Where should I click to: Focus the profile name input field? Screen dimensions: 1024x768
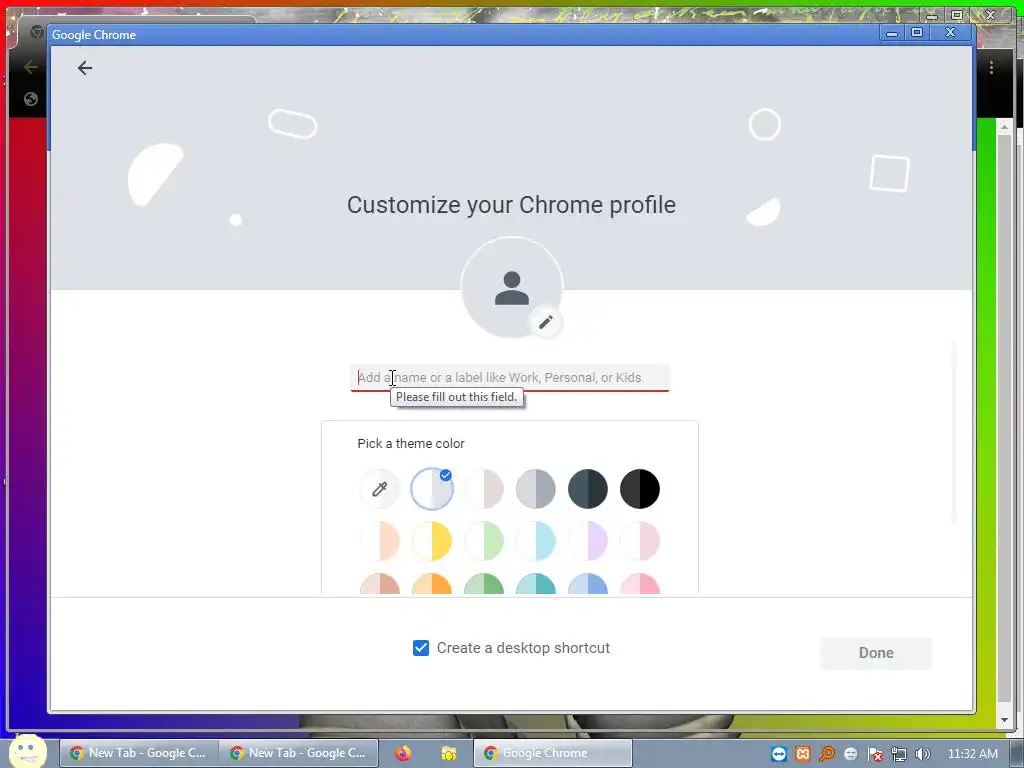[509, 377]
